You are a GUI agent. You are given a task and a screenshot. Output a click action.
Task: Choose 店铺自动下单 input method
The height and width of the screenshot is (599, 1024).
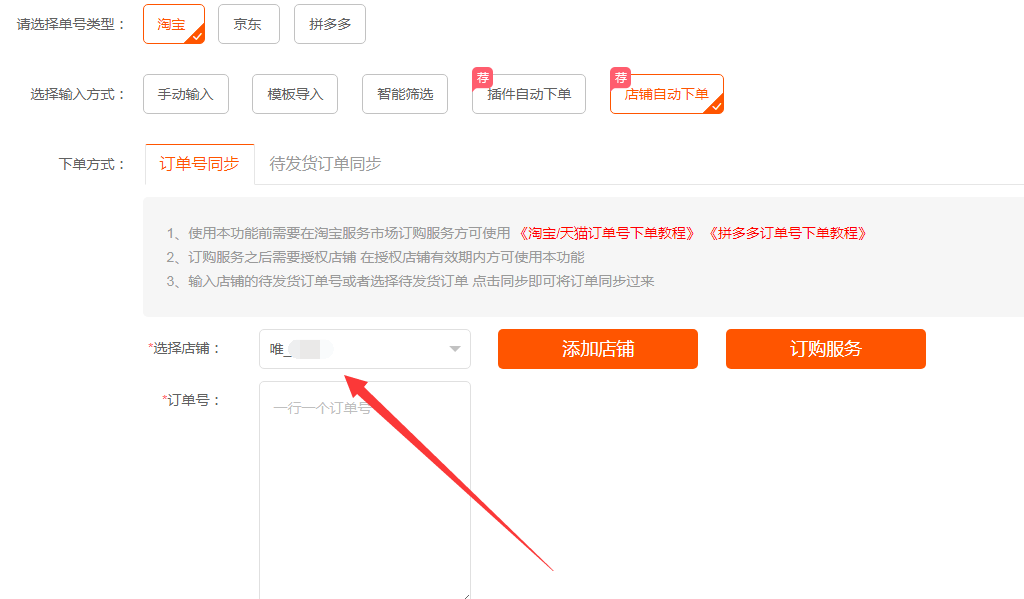[667, 94]
